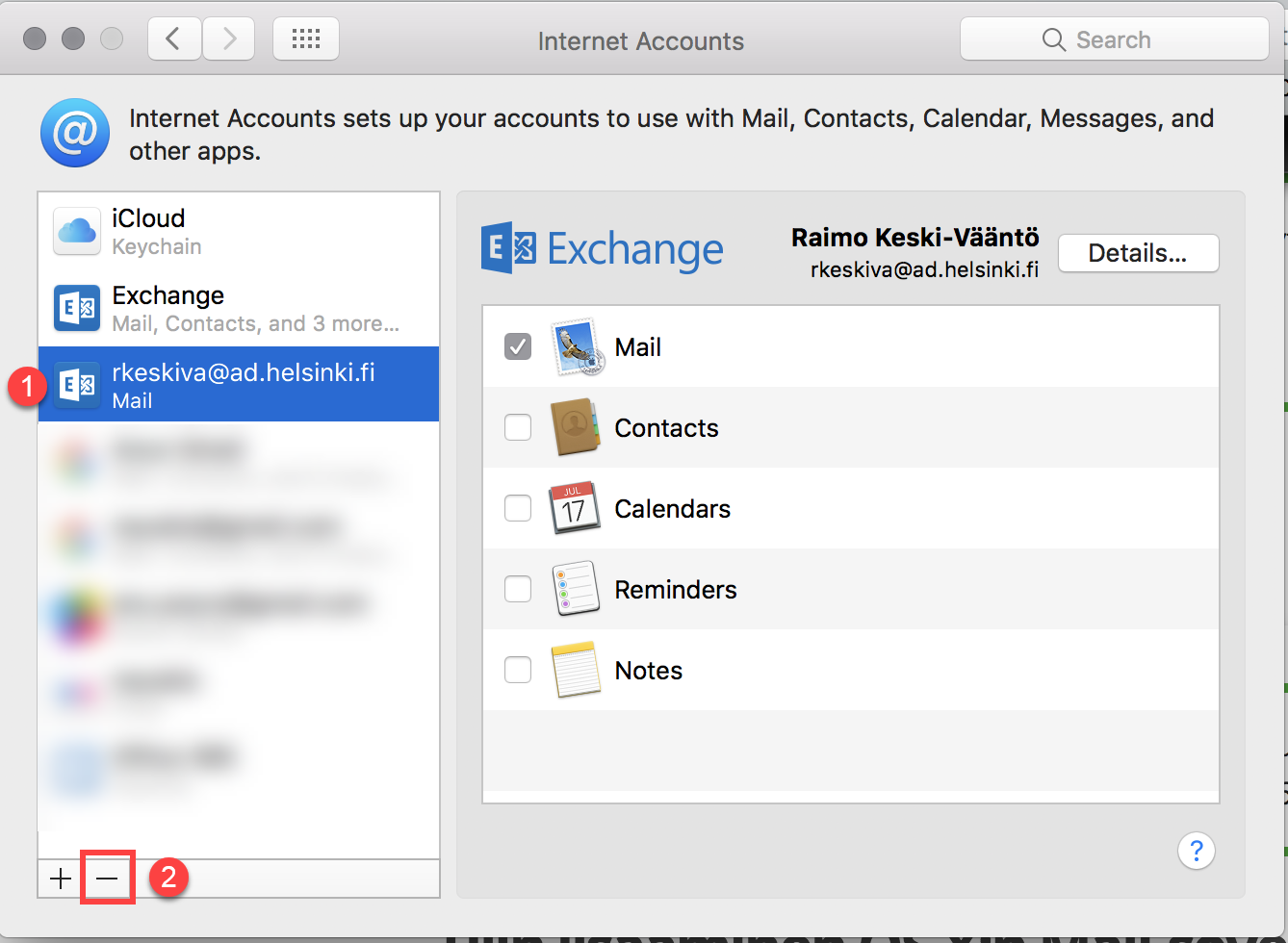Click the blue @ Internet Accounts icon

pos(75,133)
